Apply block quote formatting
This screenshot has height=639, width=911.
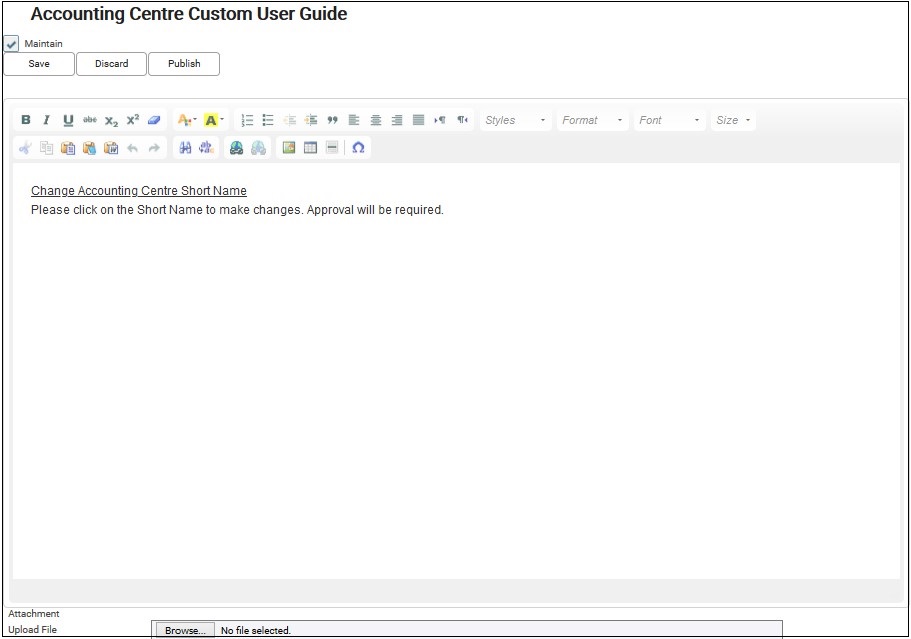[x=332, y=120]
